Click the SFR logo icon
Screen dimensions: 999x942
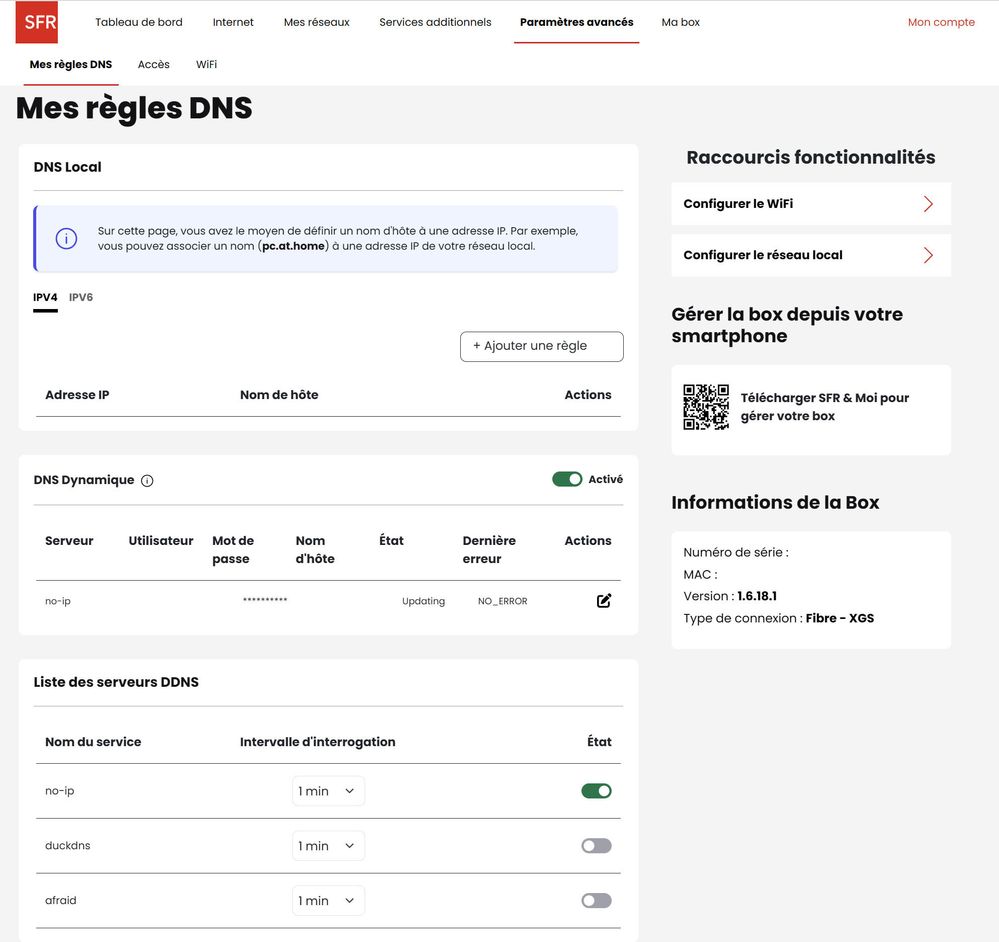[x=36, y=22]
